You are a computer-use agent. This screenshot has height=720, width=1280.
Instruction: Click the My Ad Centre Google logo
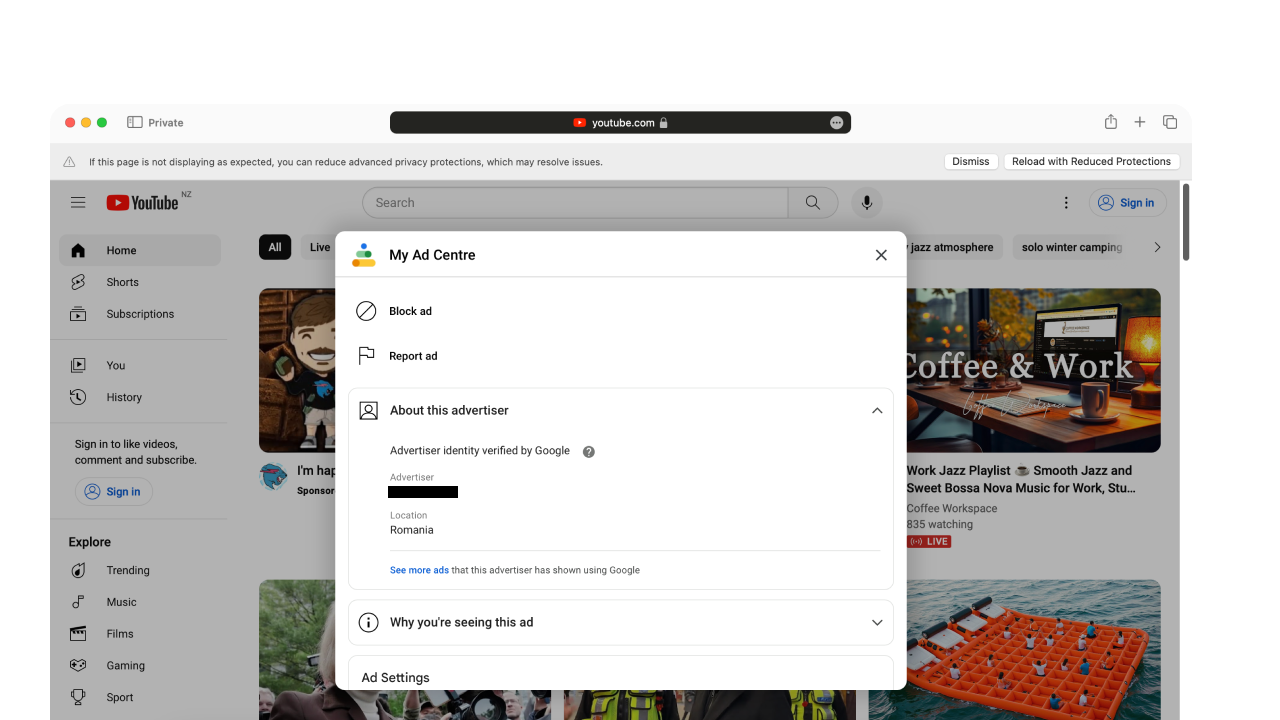pyautogui.click(x=363, y=255)
